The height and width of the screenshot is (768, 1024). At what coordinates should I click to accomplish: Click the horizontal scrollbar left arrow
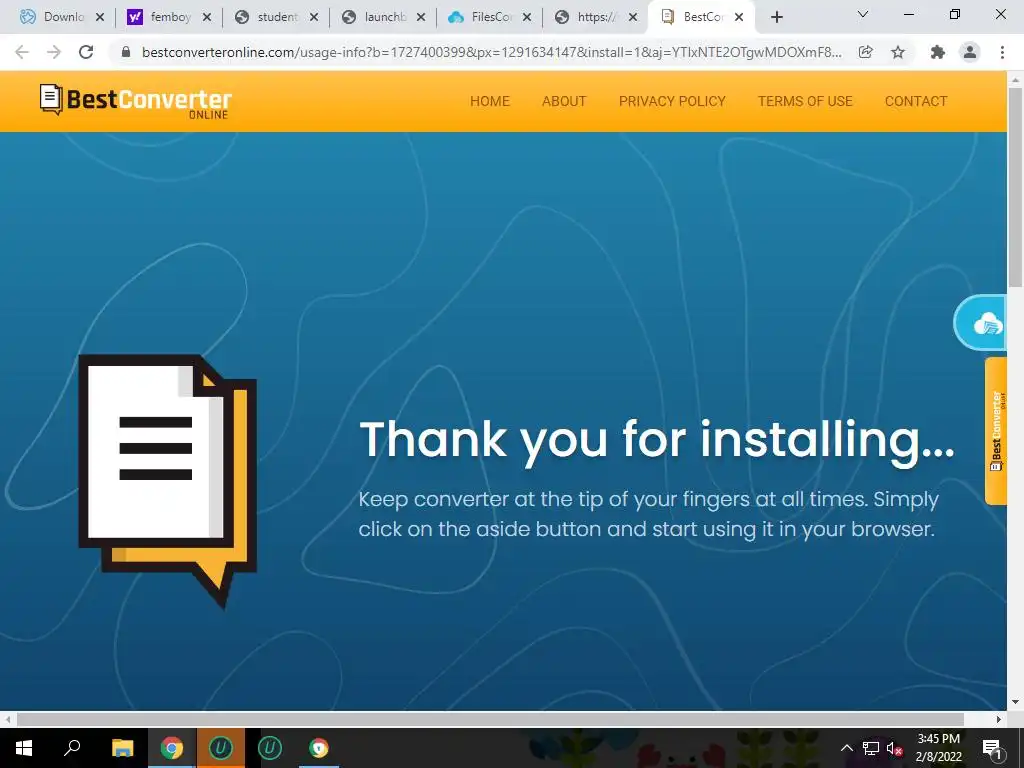coord(8,720)
